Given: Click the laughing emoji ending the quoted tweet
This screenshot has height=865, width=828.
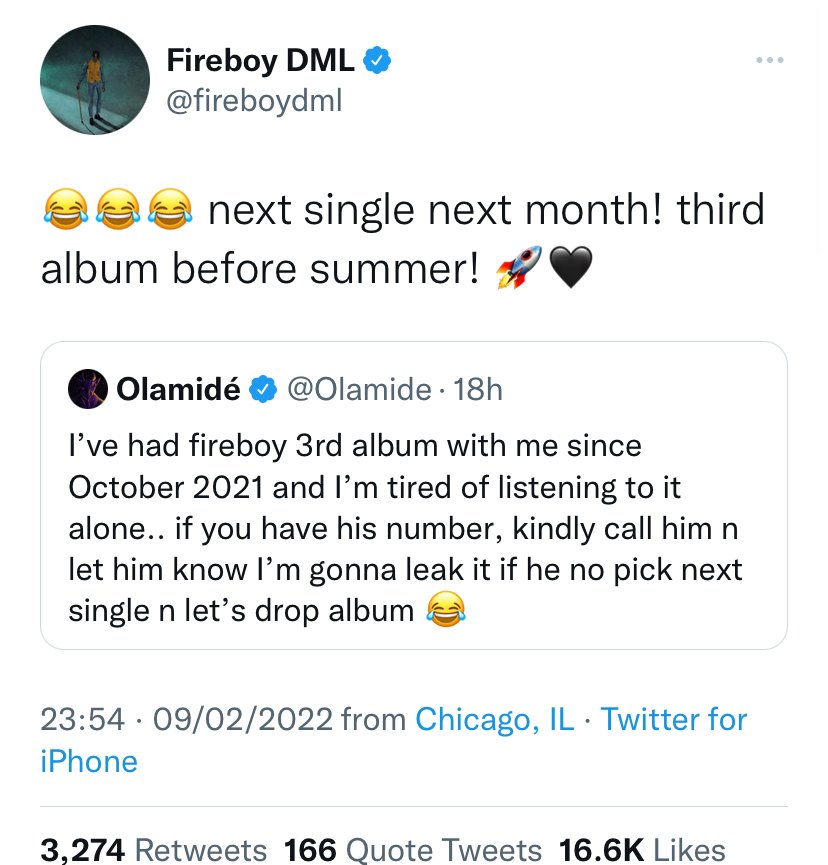Looking at the screenshot, I should 447,608.
